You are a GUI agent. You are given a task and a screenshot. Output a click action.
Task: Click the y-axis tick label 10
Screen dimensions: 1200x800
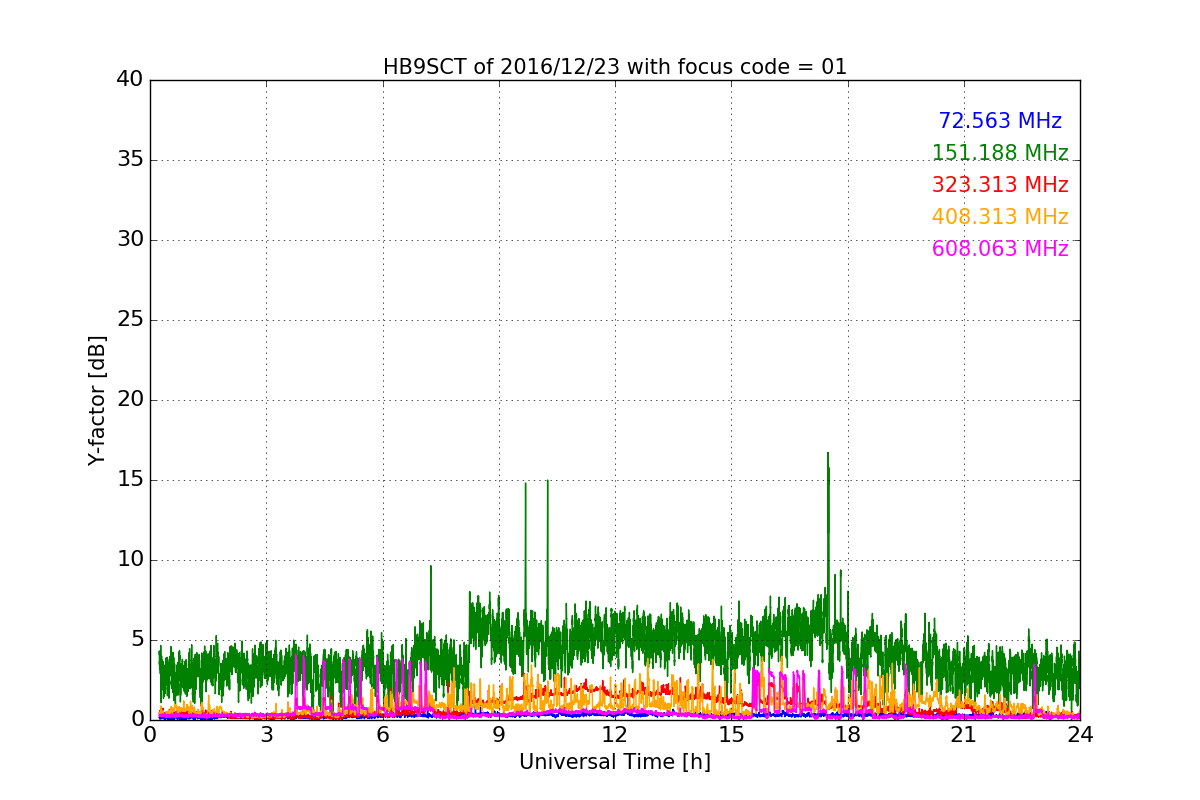[130, 560]
